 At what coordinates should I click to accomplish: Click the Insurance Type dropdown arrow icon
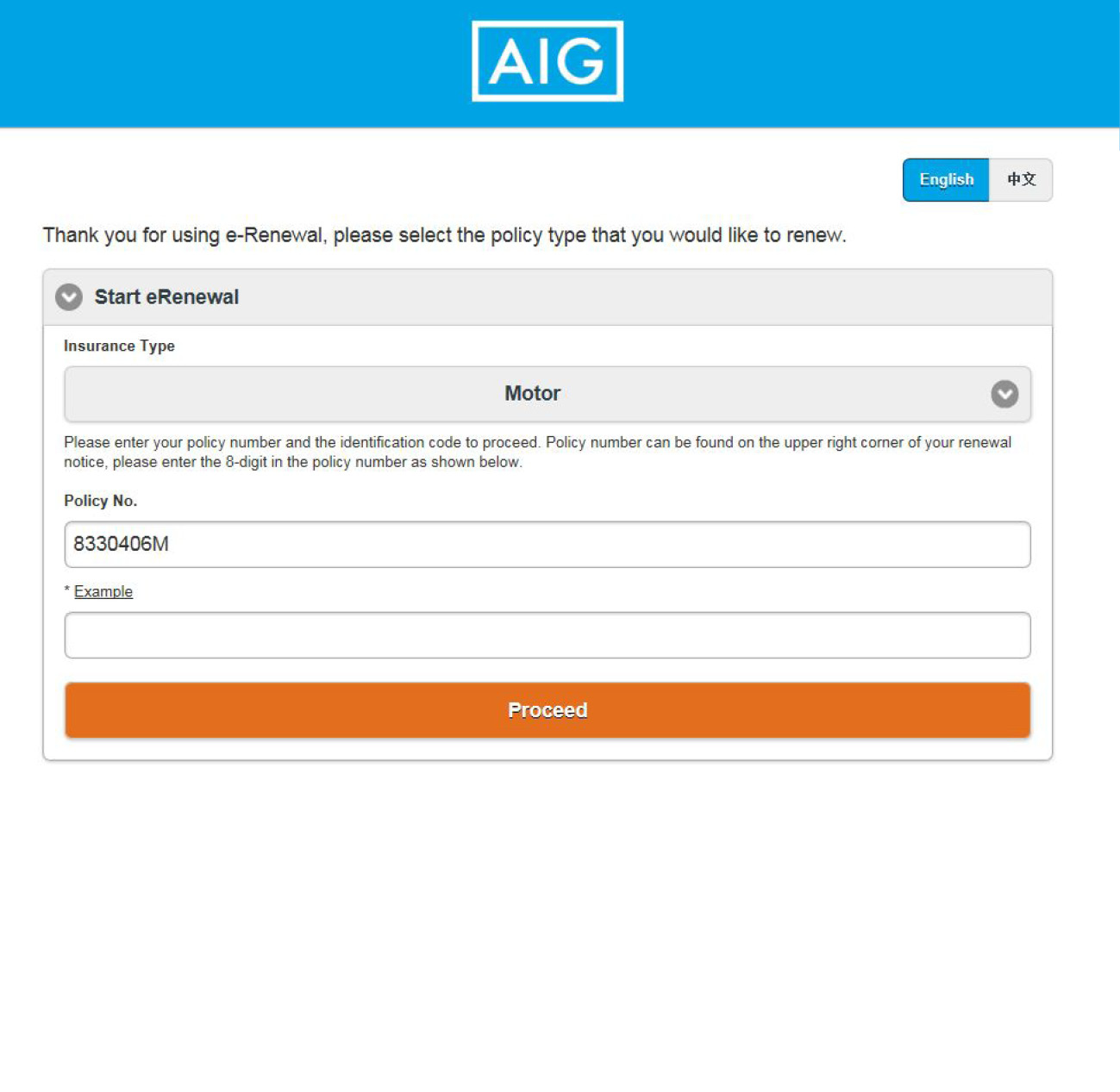tap(1004, 394)
